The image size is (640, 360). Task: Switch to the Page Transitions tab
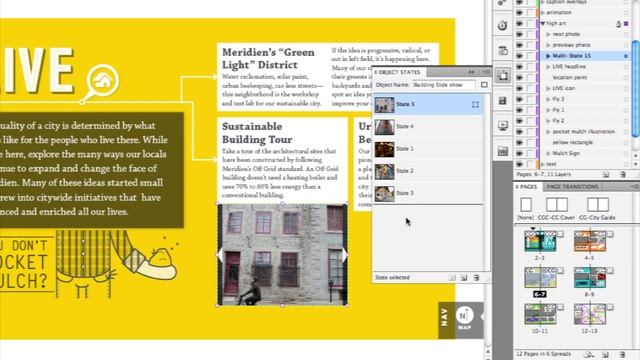point(572,187)
